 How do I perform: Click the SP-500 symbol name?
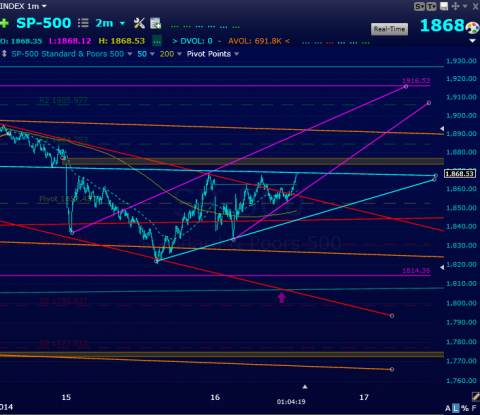[x=44, y=23]
